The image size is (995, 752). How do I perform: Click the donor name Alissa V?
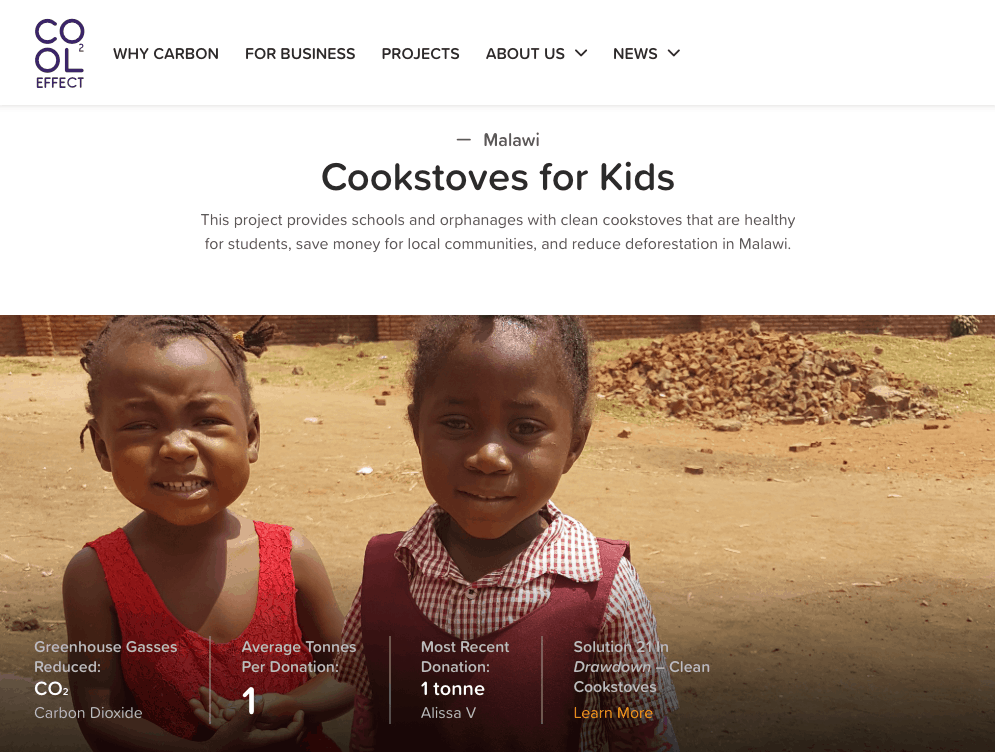[448, 713]
